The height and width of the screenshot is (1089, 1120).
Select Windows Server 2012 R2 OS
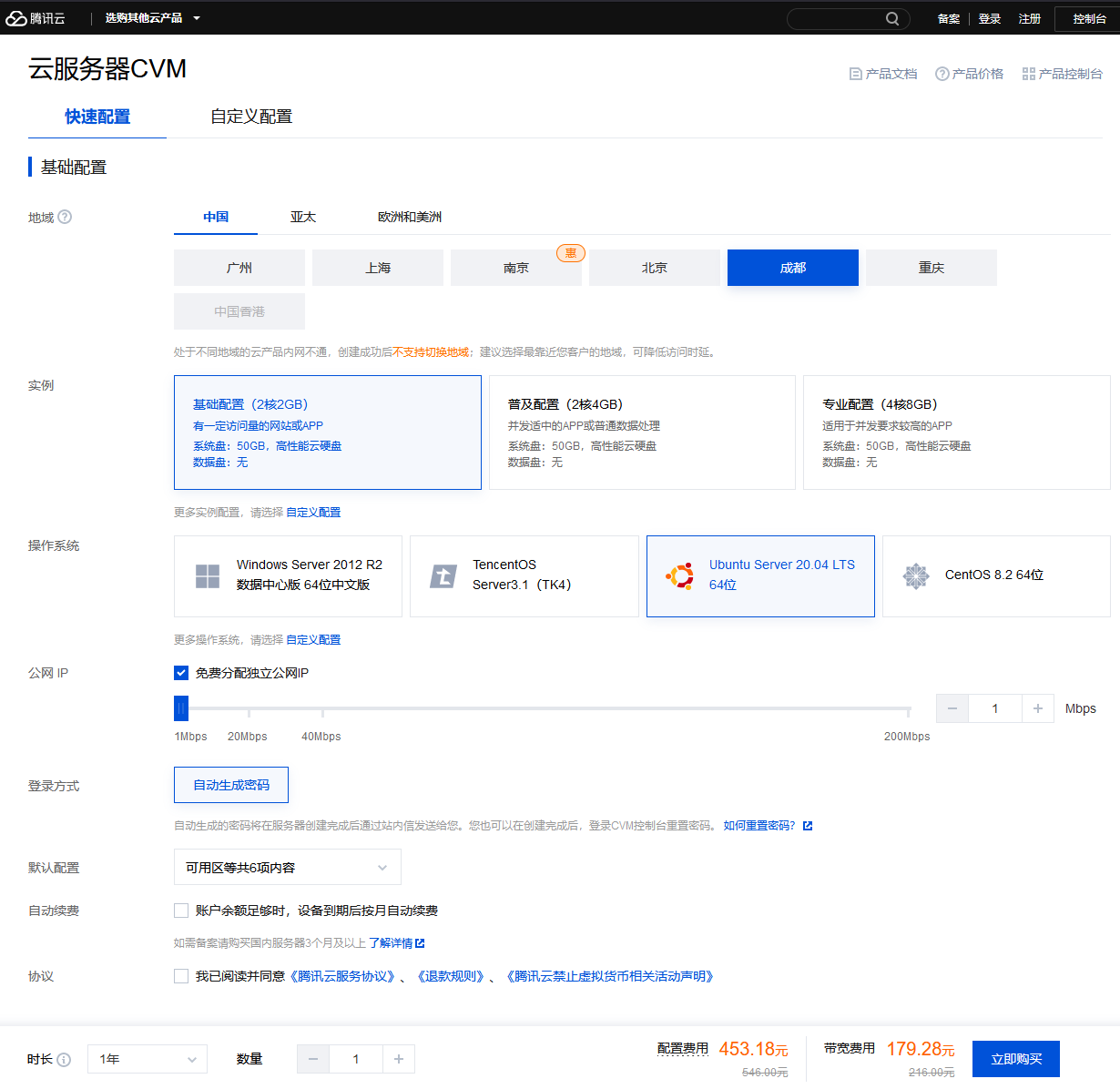288,576
